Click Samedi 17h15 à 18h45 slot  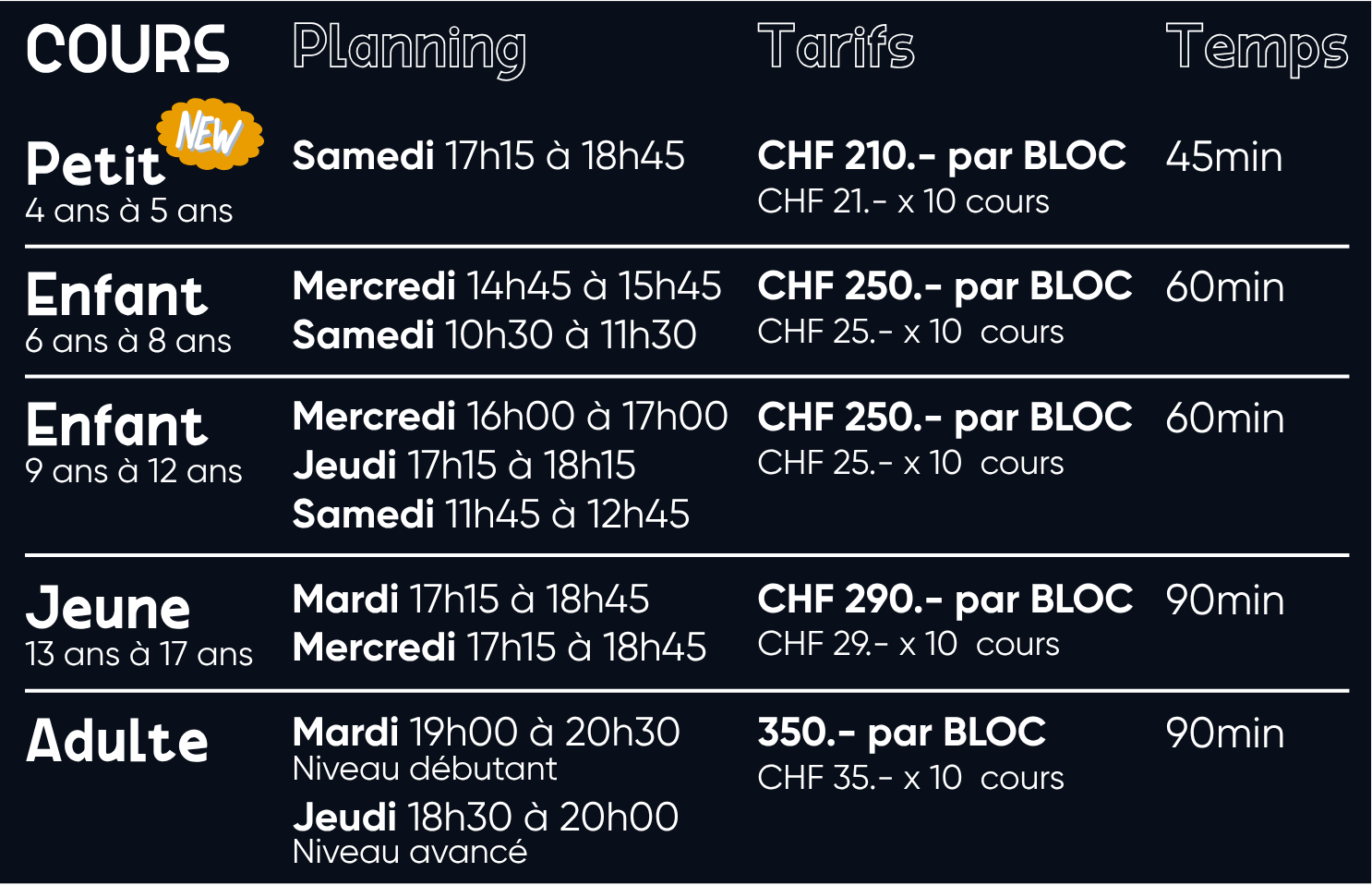click(x=488, y=156)
